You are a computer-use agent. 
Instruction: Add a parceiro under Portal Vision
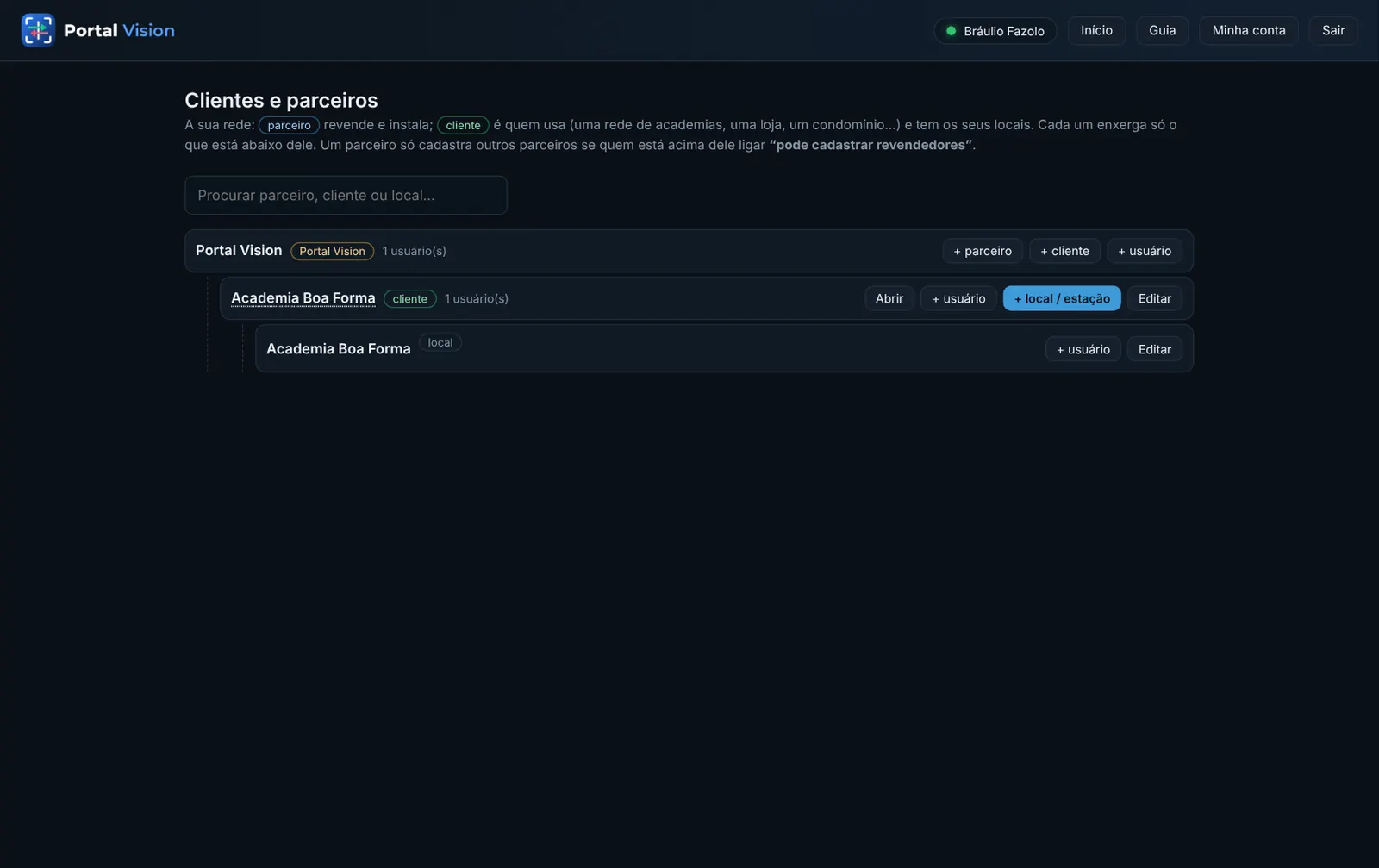pos(983,251)
